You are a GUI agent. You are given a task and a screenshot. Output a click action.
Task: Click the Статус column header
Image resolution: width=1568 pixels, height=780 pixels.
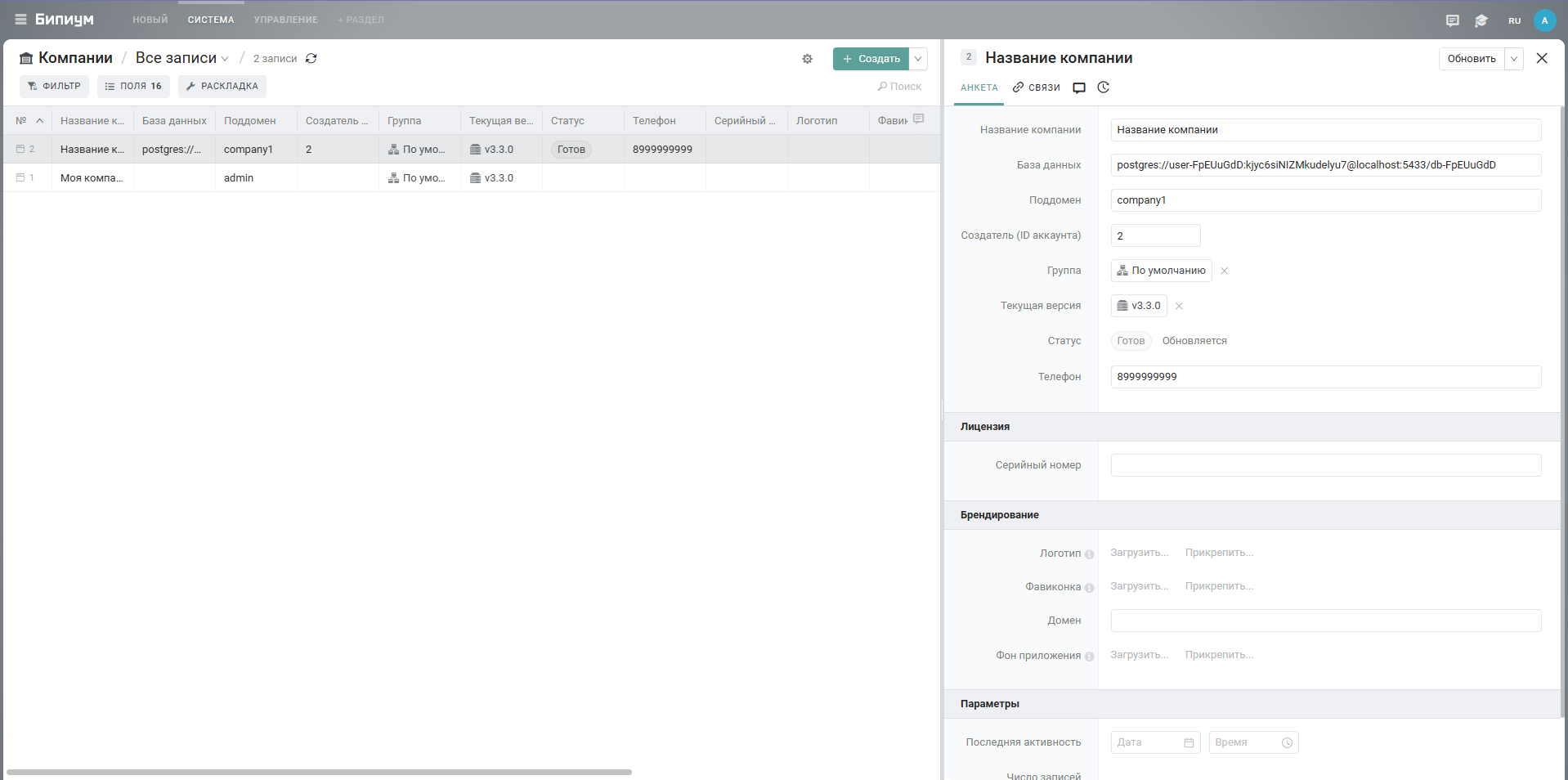coord(583,120)
